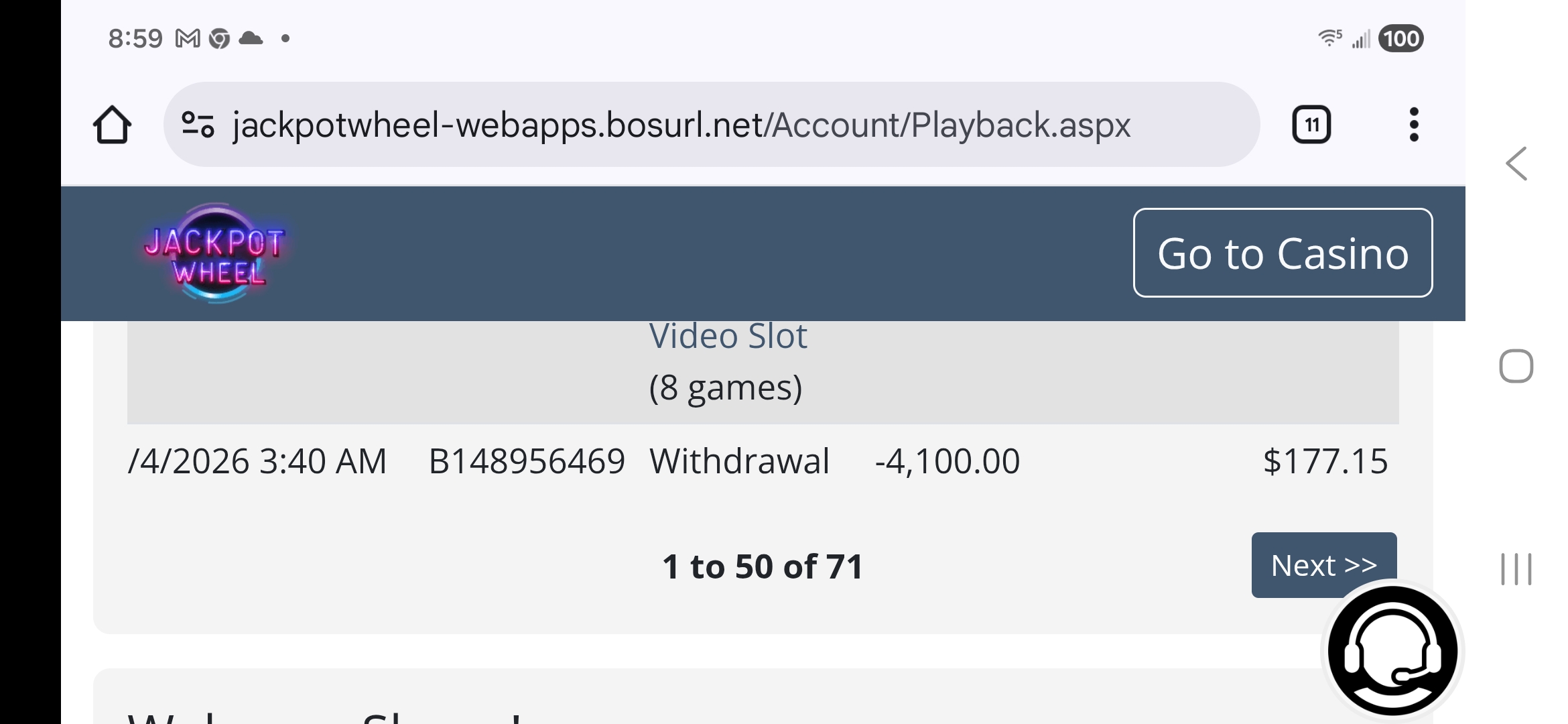Click the Withdrawal transaction label
The image size is (1568, 724).
(739, 461)
